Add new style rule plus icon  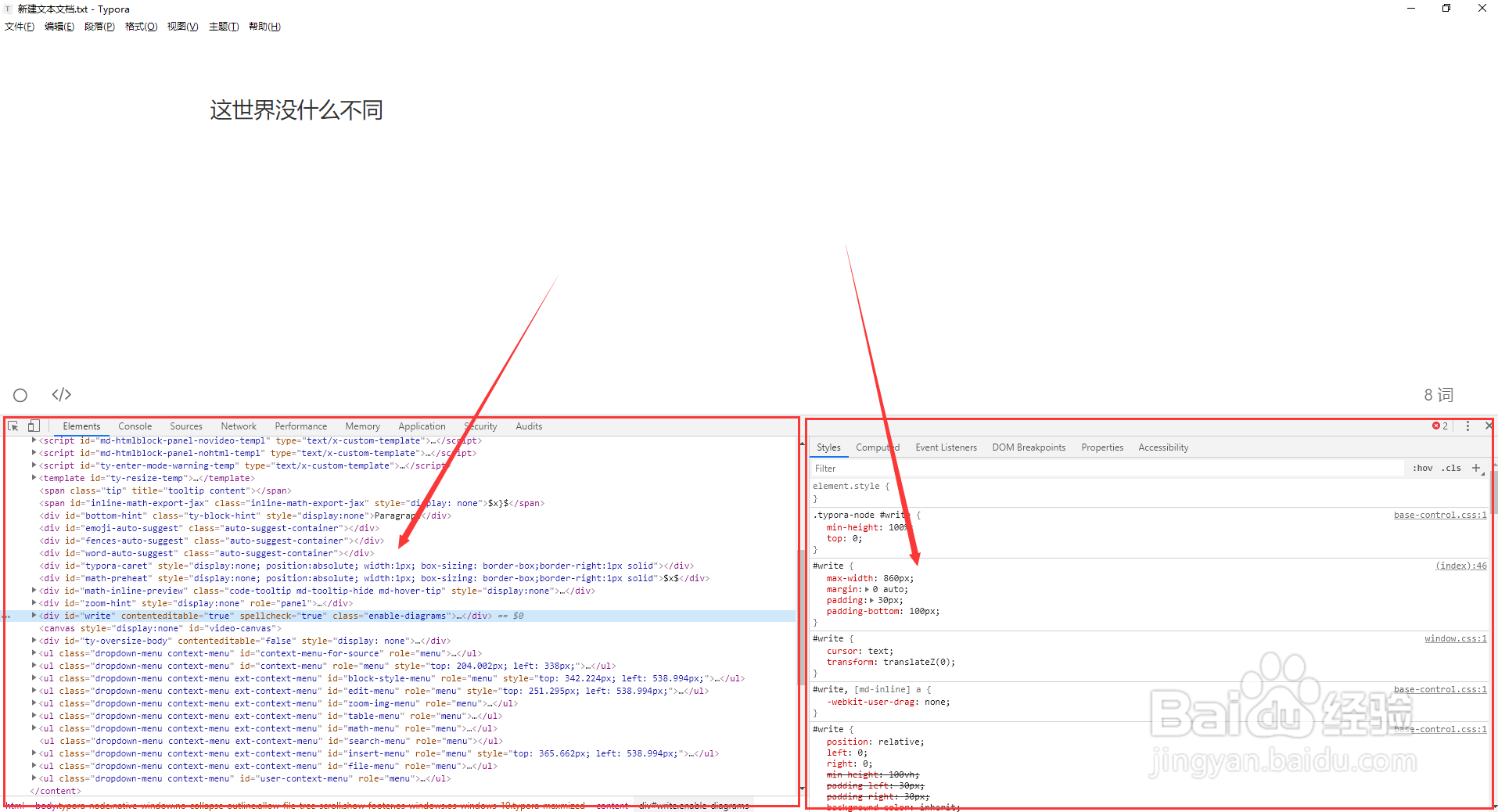point(1476,468)
